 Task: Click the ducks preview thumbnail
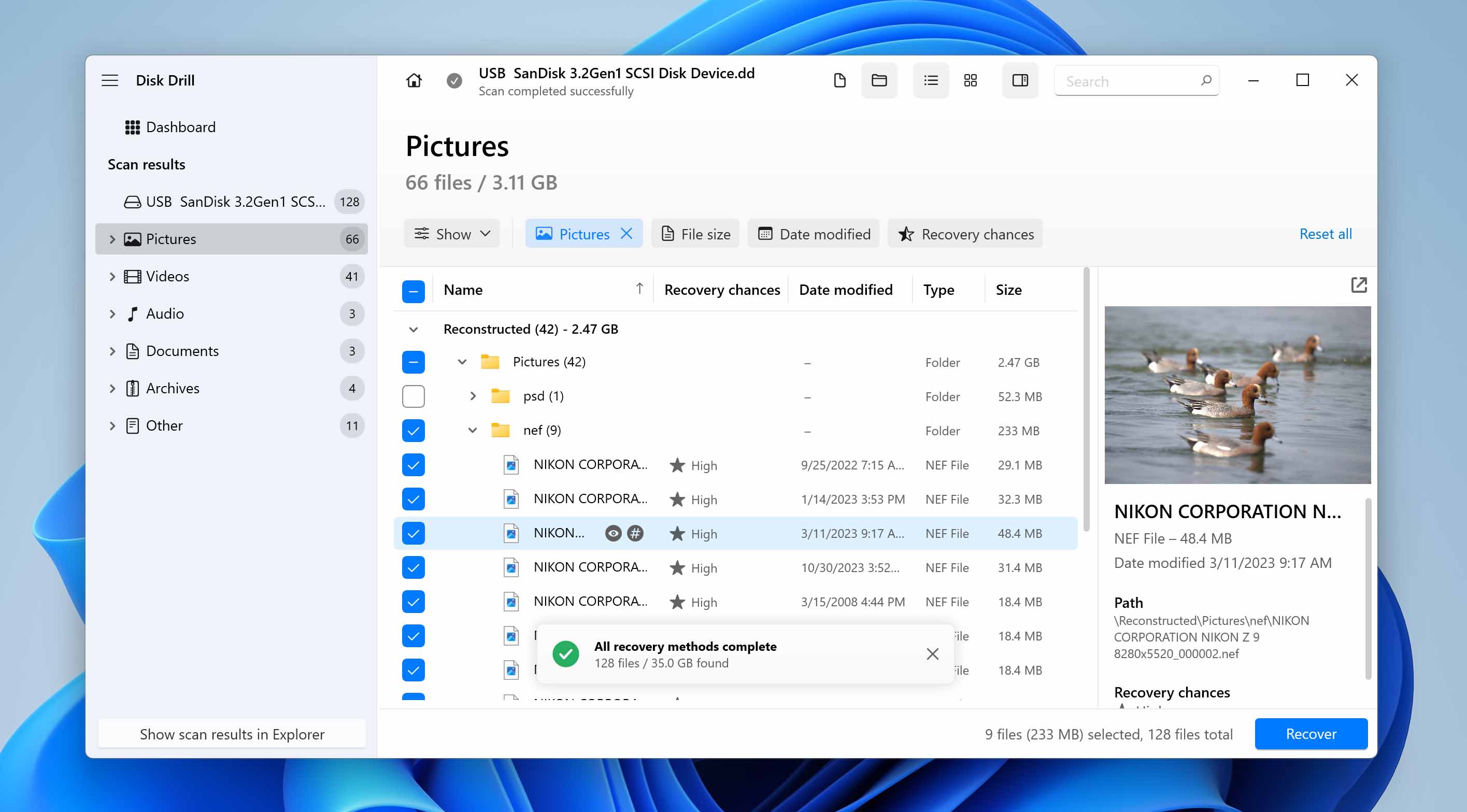tap(1237, 395)
